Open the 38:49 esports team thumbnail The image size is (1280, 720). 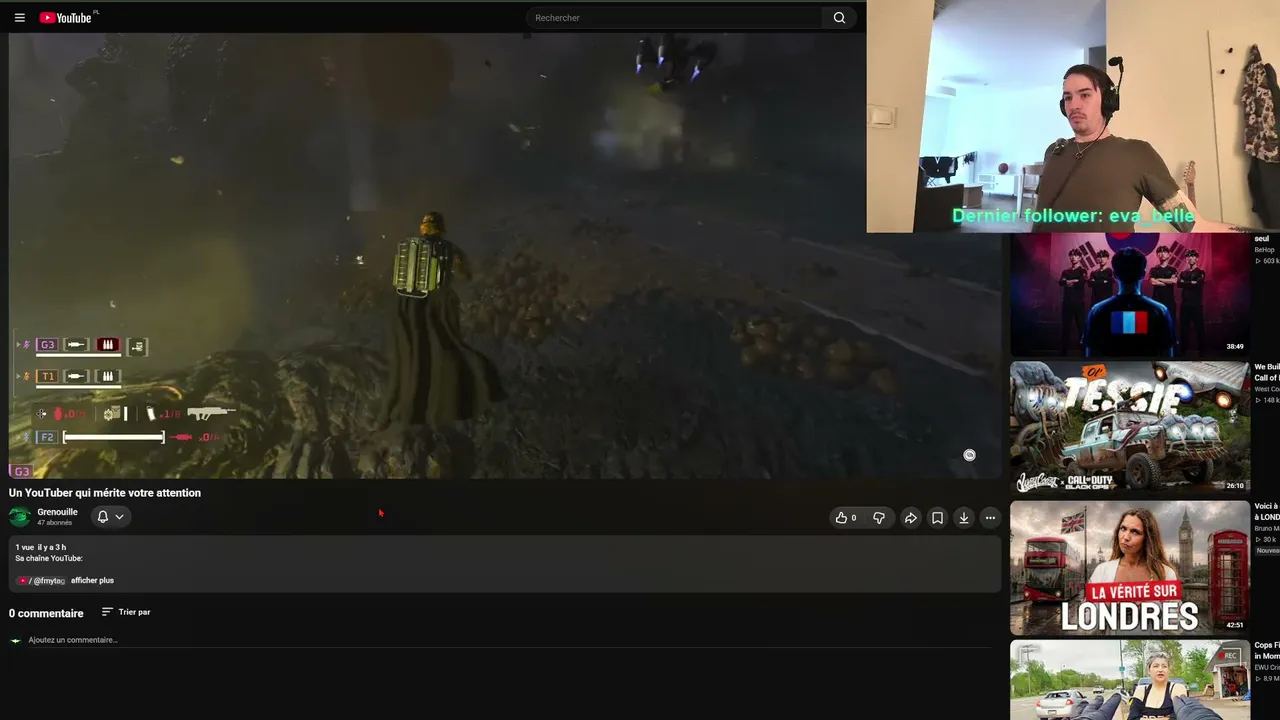pos(1130,295)
